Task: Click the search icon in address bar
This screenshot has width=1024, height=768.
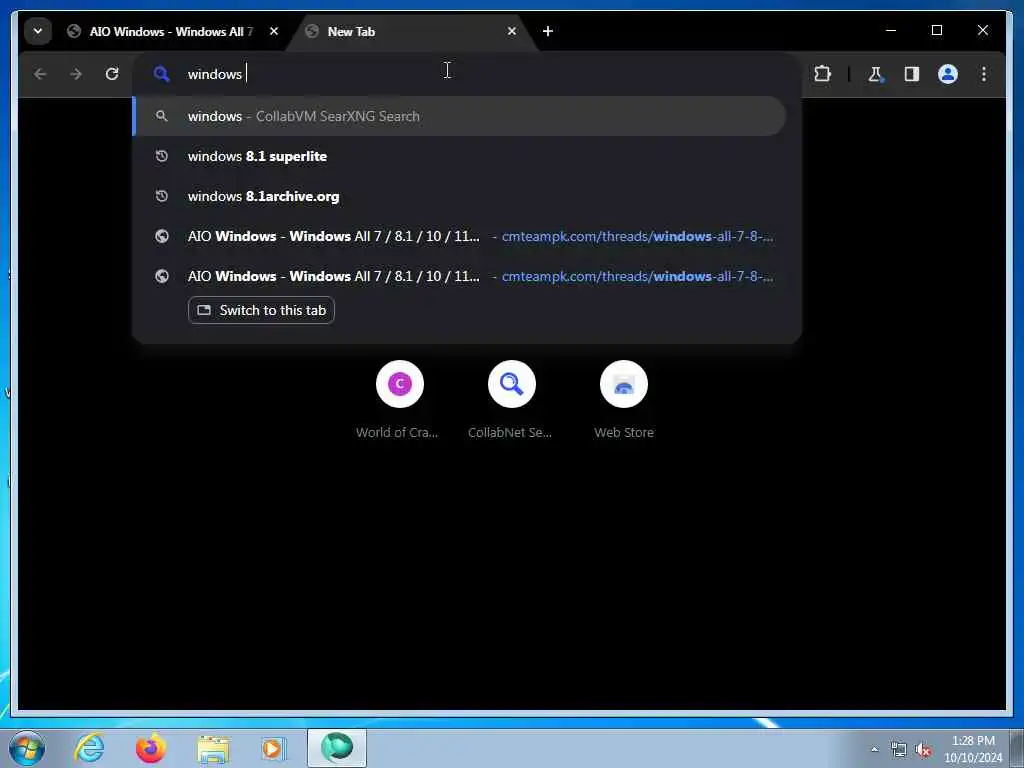Action: click(161, 74)
